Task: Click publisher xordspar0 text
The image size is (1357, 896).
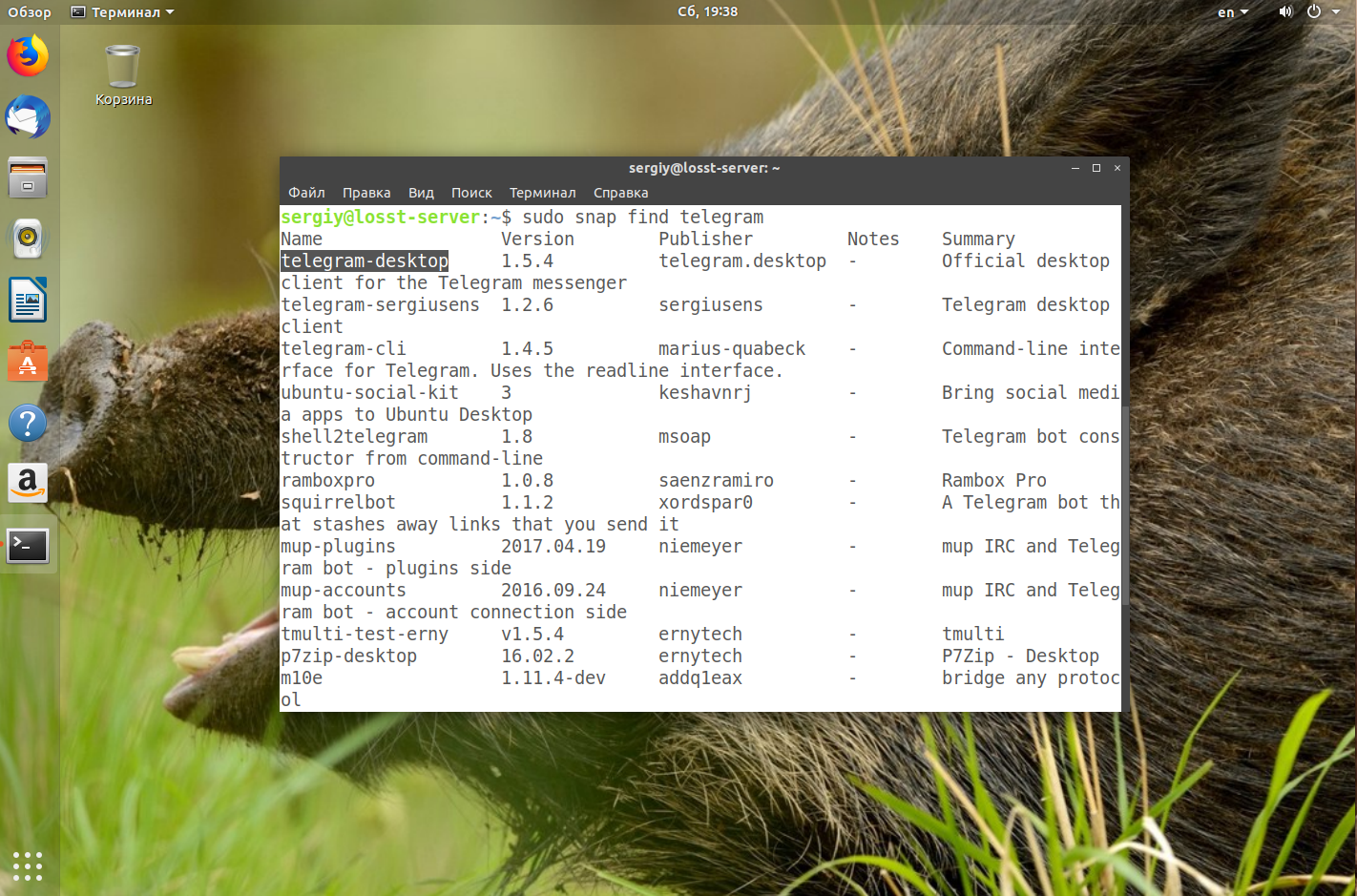Action: point(705,502)
